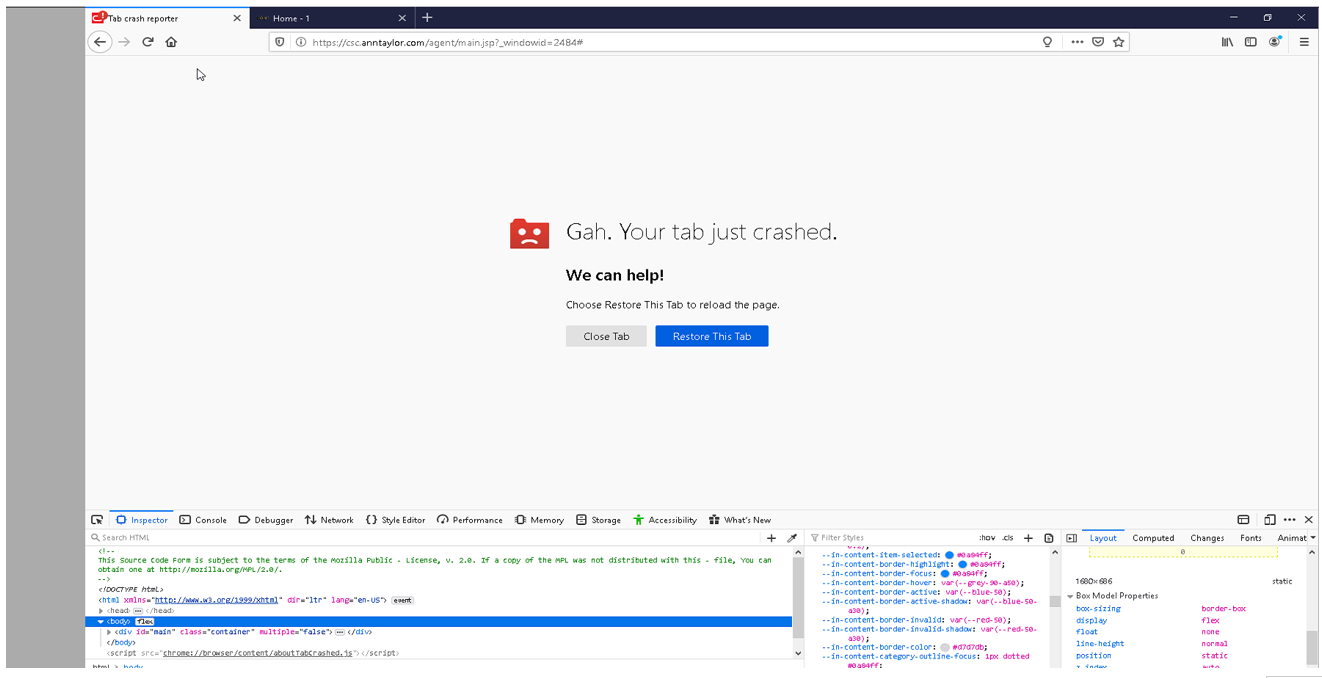Viewport: 1322px width, 678px height.
Task: Collapse the body element node
Action: tap(101, 622)
